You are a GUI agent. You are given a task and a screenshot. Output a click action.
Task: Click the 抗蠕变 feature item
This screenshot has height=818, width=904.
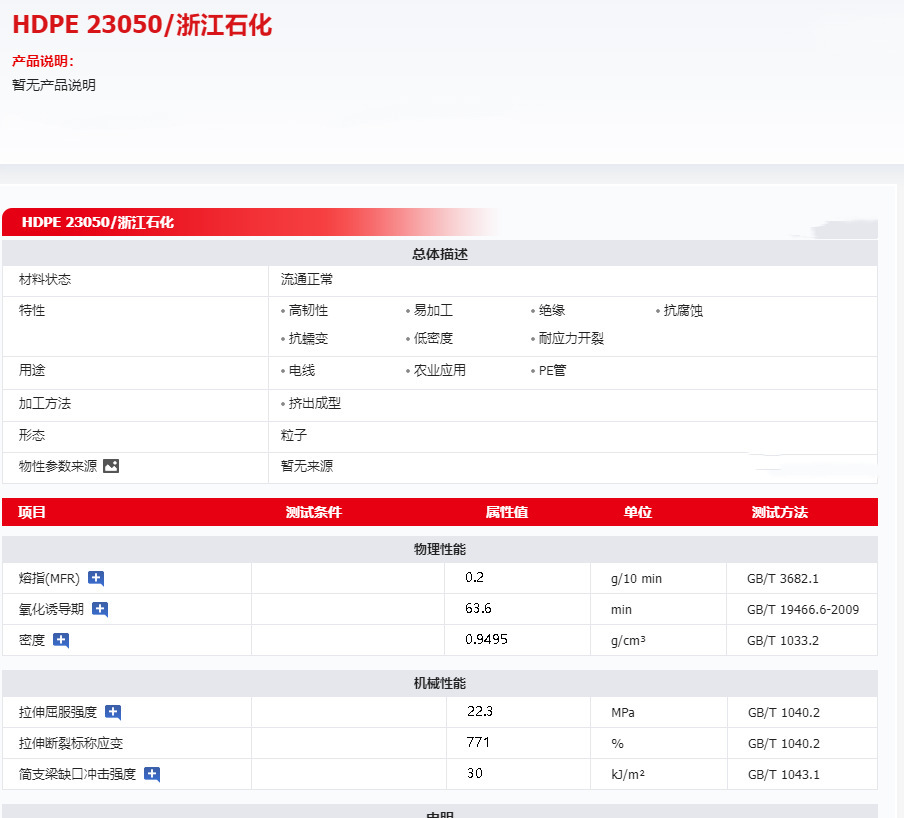click(308, 338)
